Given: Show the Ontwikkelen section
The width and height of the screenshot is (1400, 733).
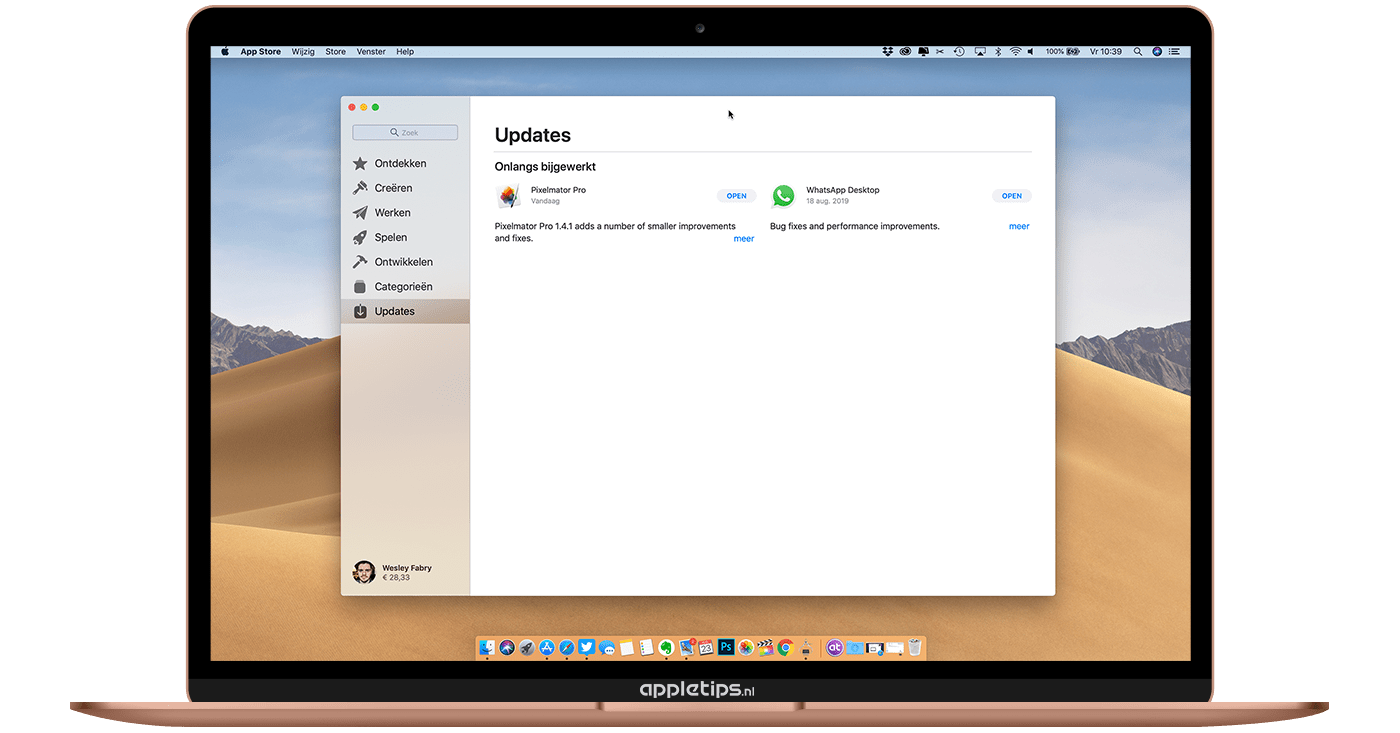Looking at the screenshot, I should [x=405, y=262].
